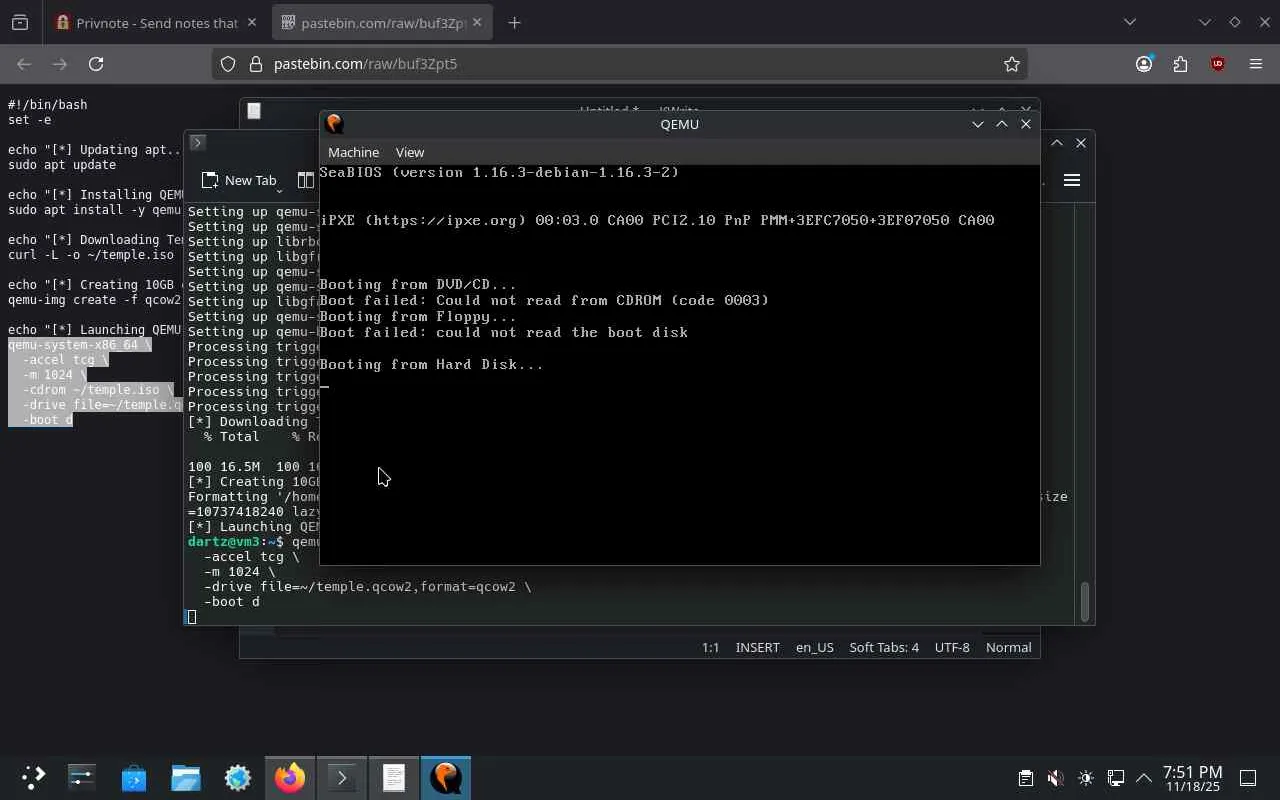The width and height of the screenshot is (1280, 800).
Task: Toggle INSERT mode in KWrite status bar
Action: [x=757, y=647]
